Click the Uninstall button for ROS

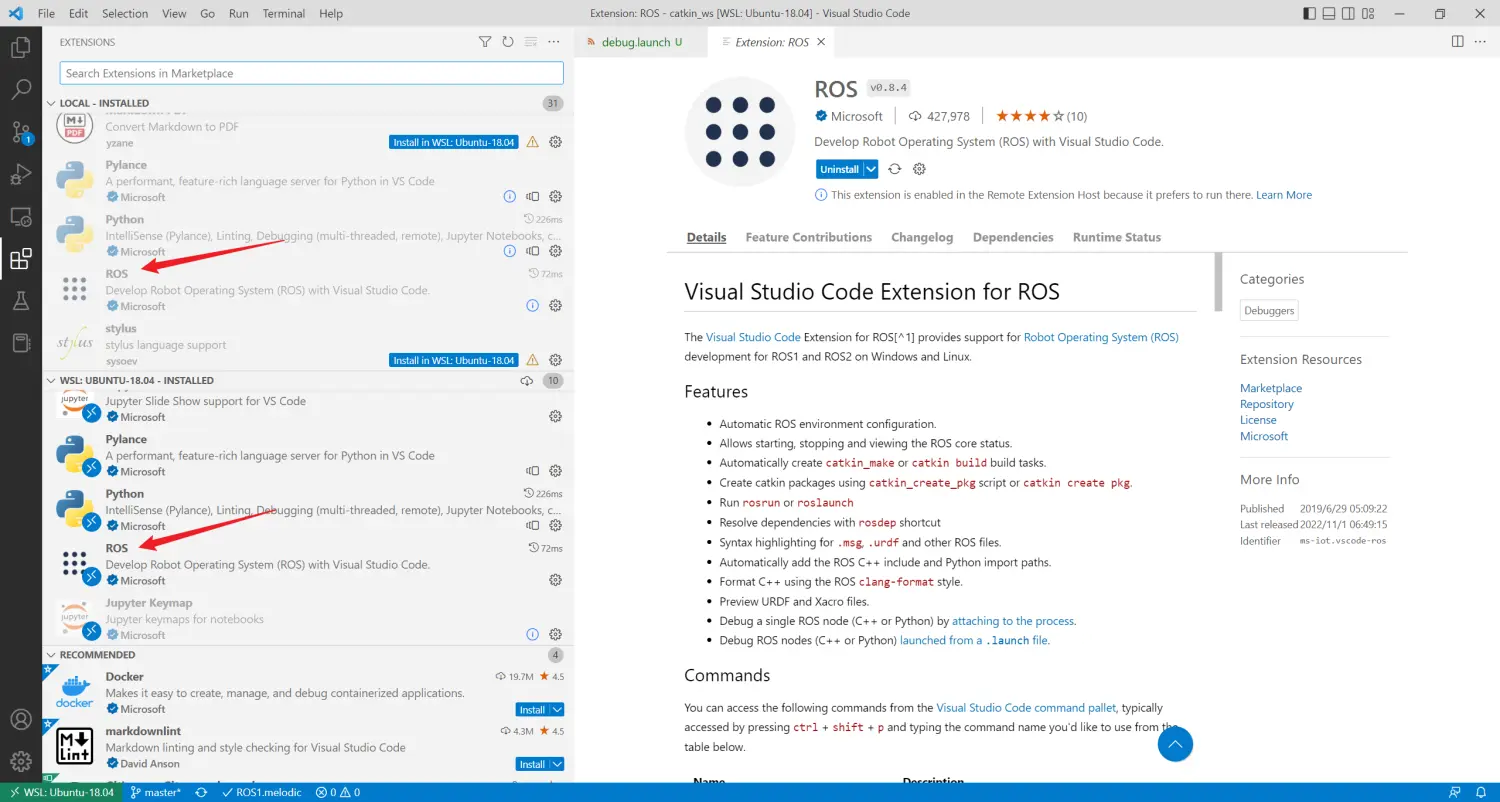[x=839, y=169]
